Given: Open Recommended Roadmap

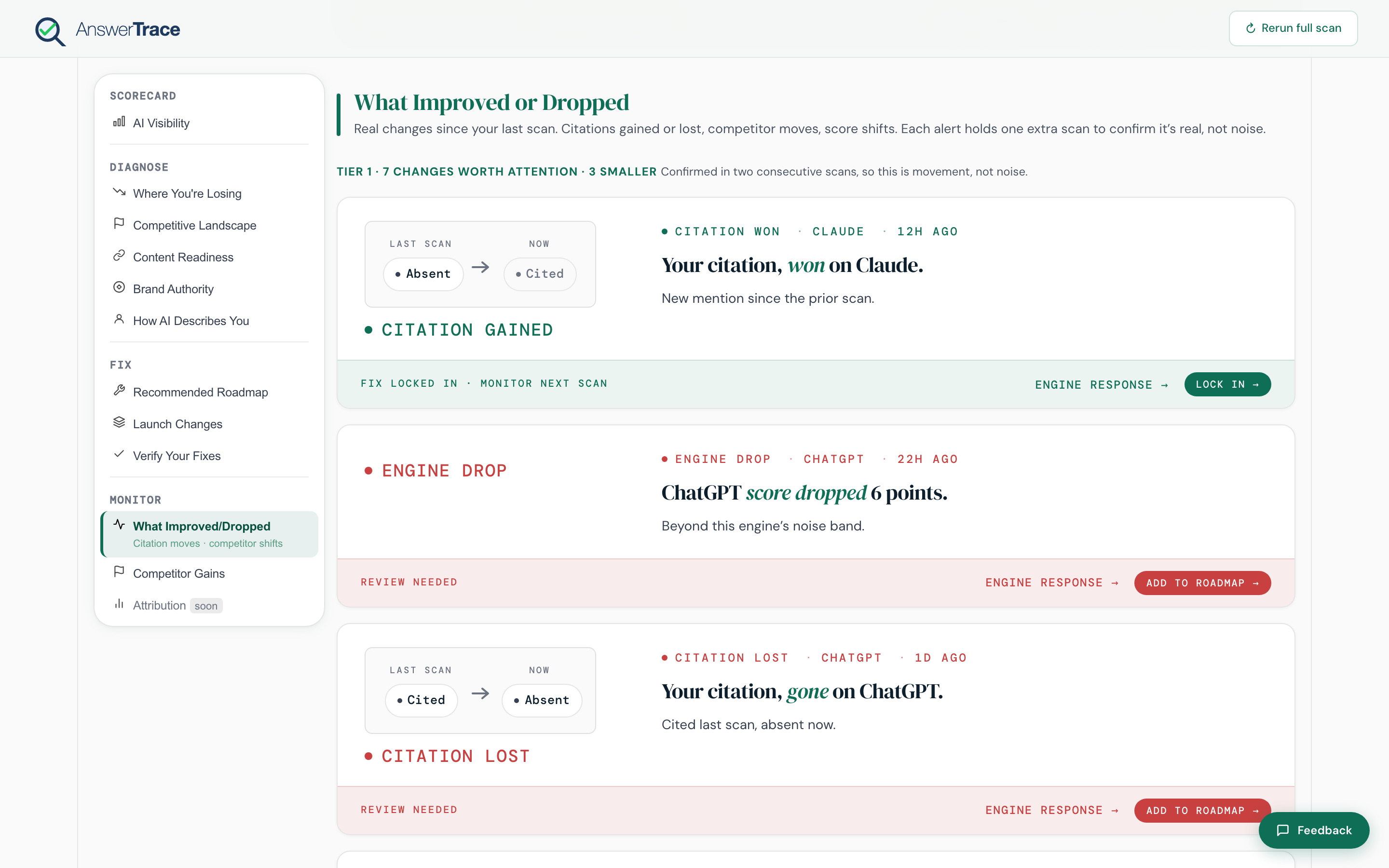Looking at the screenshot, I should pyautogui.click(x=209, y=392).
